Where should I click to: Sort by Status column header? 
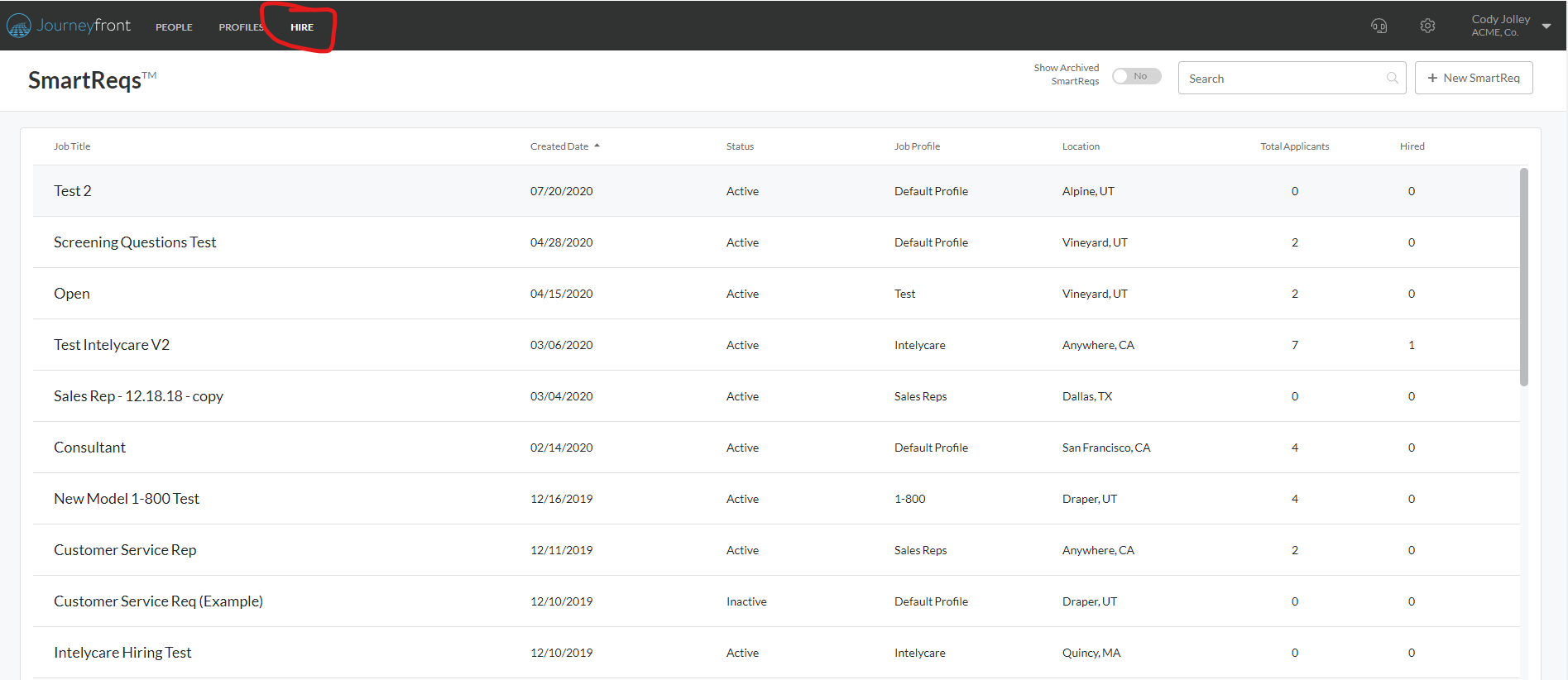coord(740,146)
